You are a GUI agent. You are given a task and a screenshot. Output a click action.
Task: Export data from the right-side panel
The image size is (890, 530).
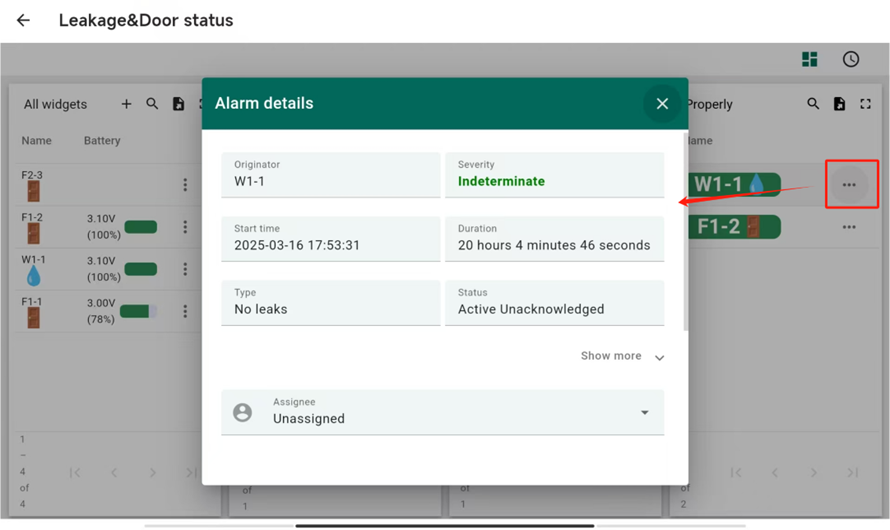click(839, 104)
